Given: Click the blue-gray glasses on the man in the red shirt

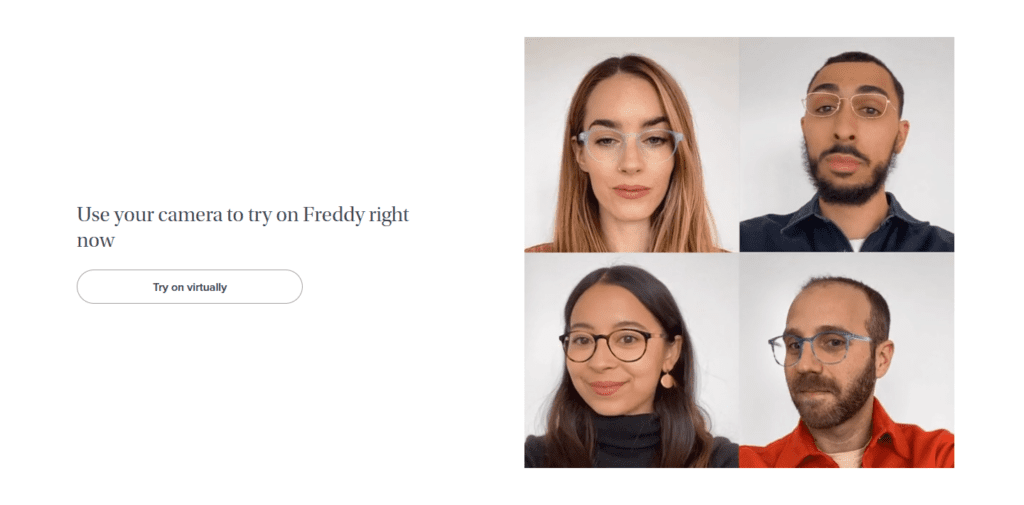Looking at the screenshot, I should pyautogui.click(x=820, y=348).
